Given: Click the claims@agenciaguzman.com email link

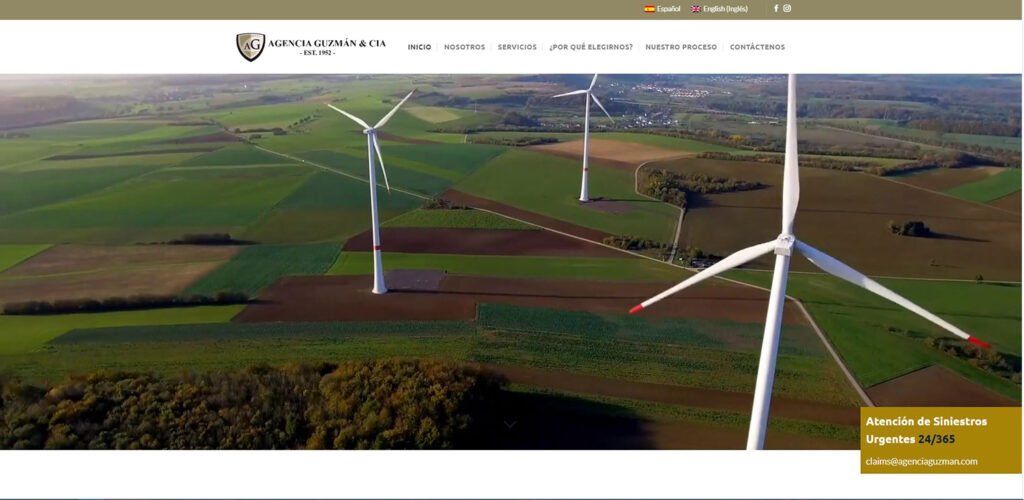Looking at the screenshot, I should click(x=921, y=461).
